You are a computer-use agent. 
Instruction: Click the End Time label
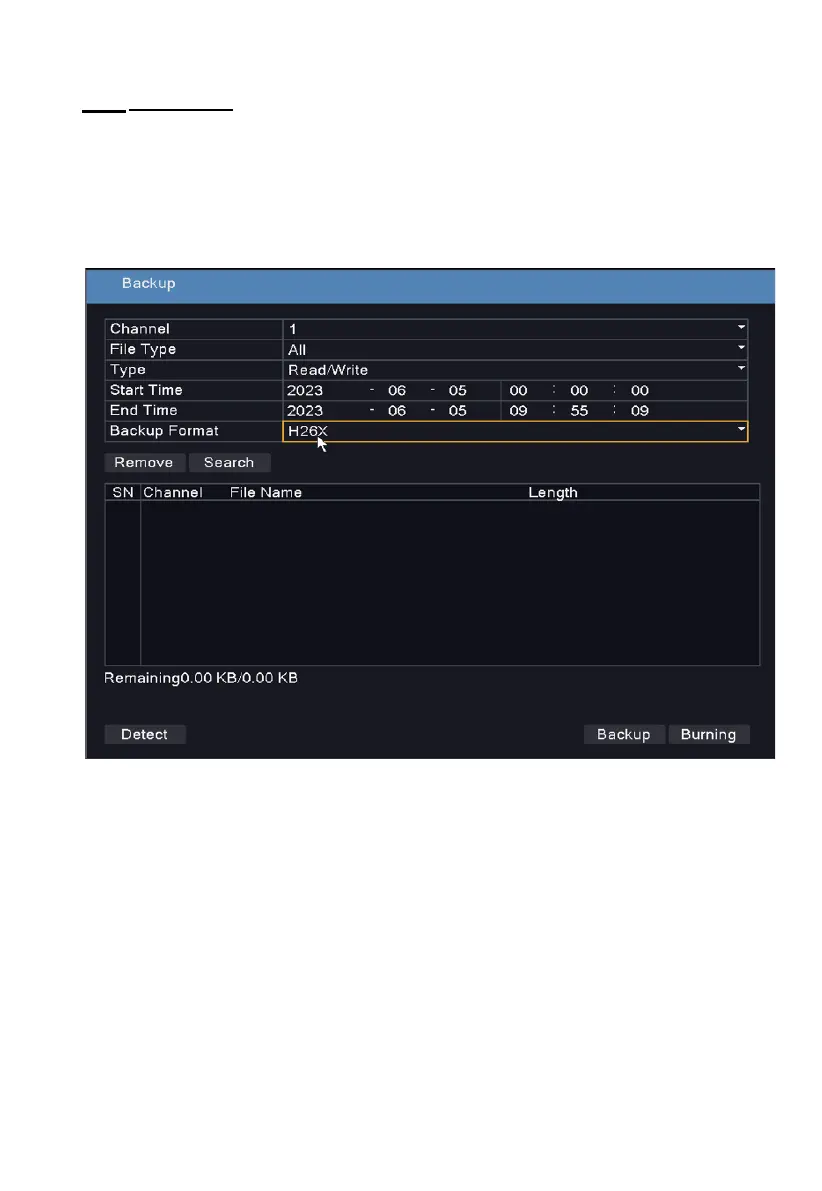(144, 410)
